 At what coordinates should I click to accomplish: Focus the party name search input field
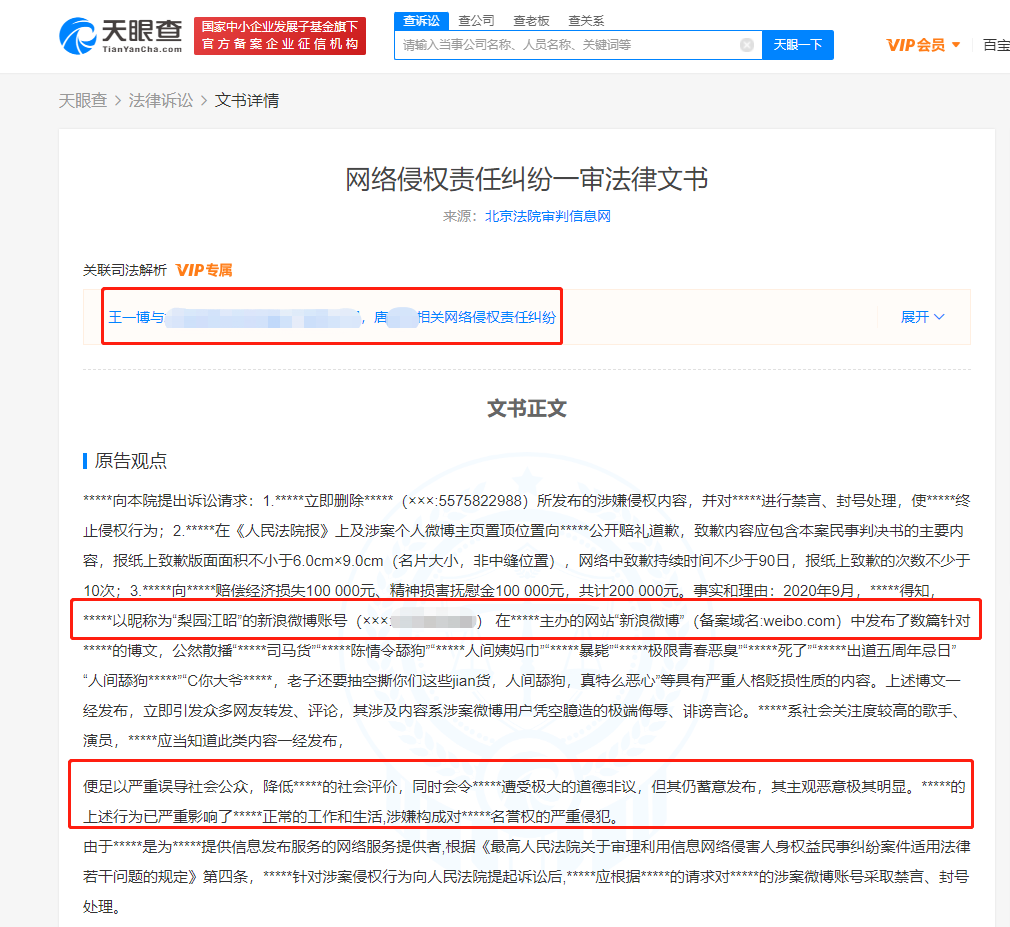pyautogui.click(x=567, y=44)
